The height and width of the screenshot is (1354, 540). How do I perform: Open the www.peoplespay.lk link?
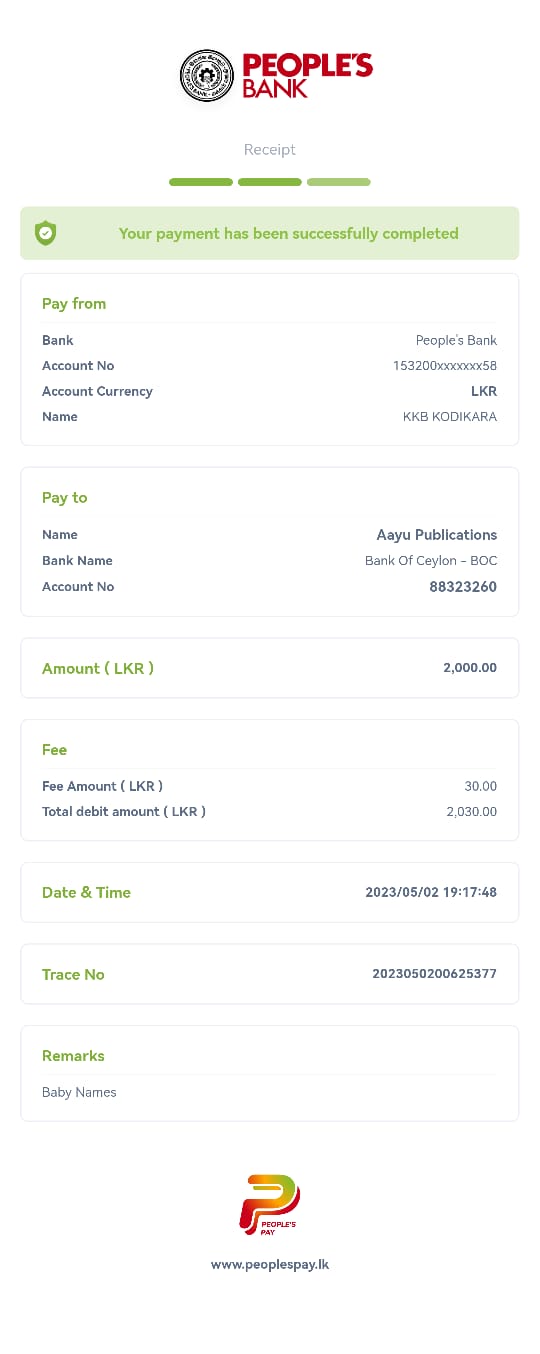click(270, 1264)
